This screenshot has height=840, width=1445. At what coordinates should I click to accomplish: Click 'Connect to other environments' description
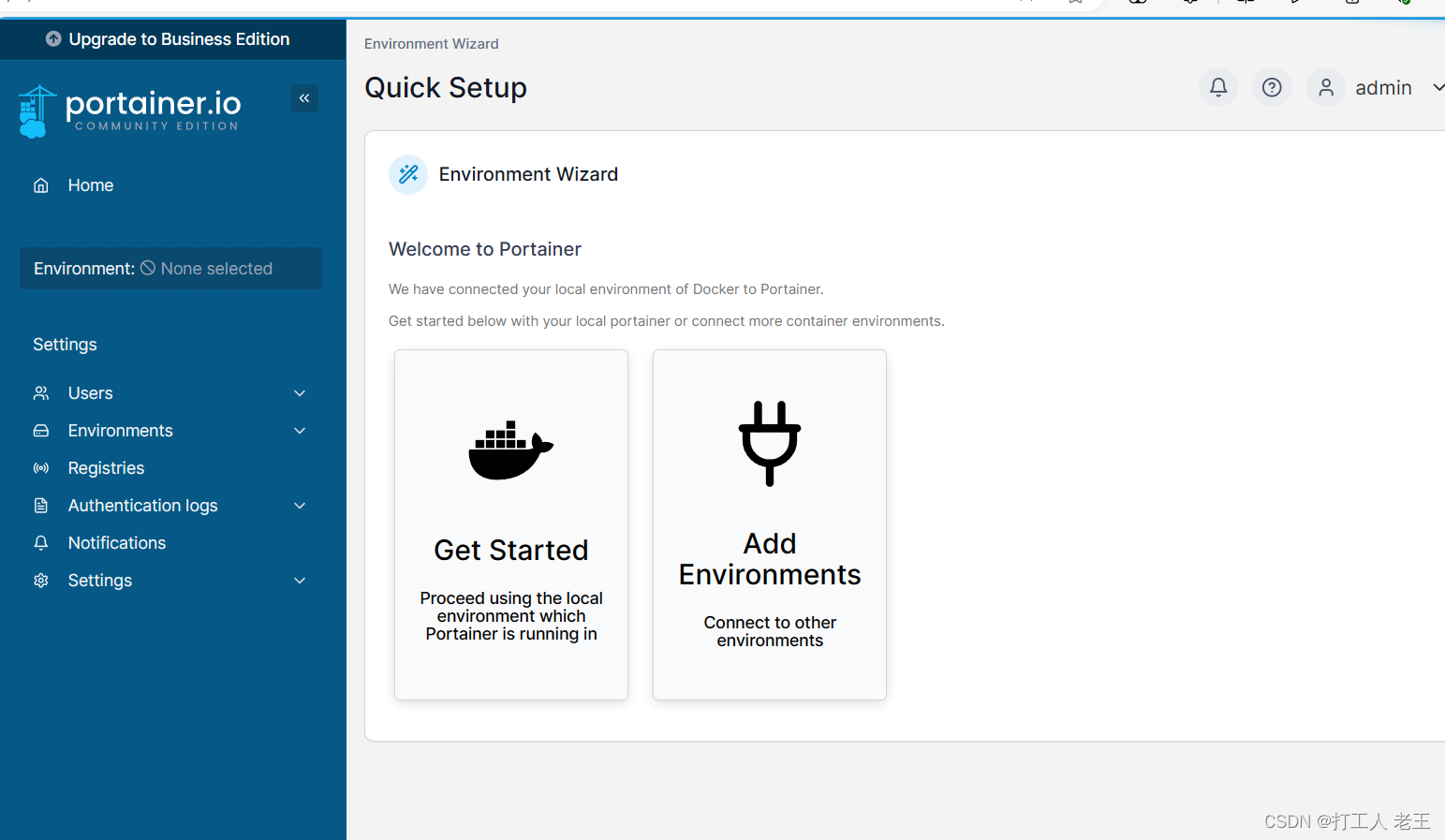[770, 631]
